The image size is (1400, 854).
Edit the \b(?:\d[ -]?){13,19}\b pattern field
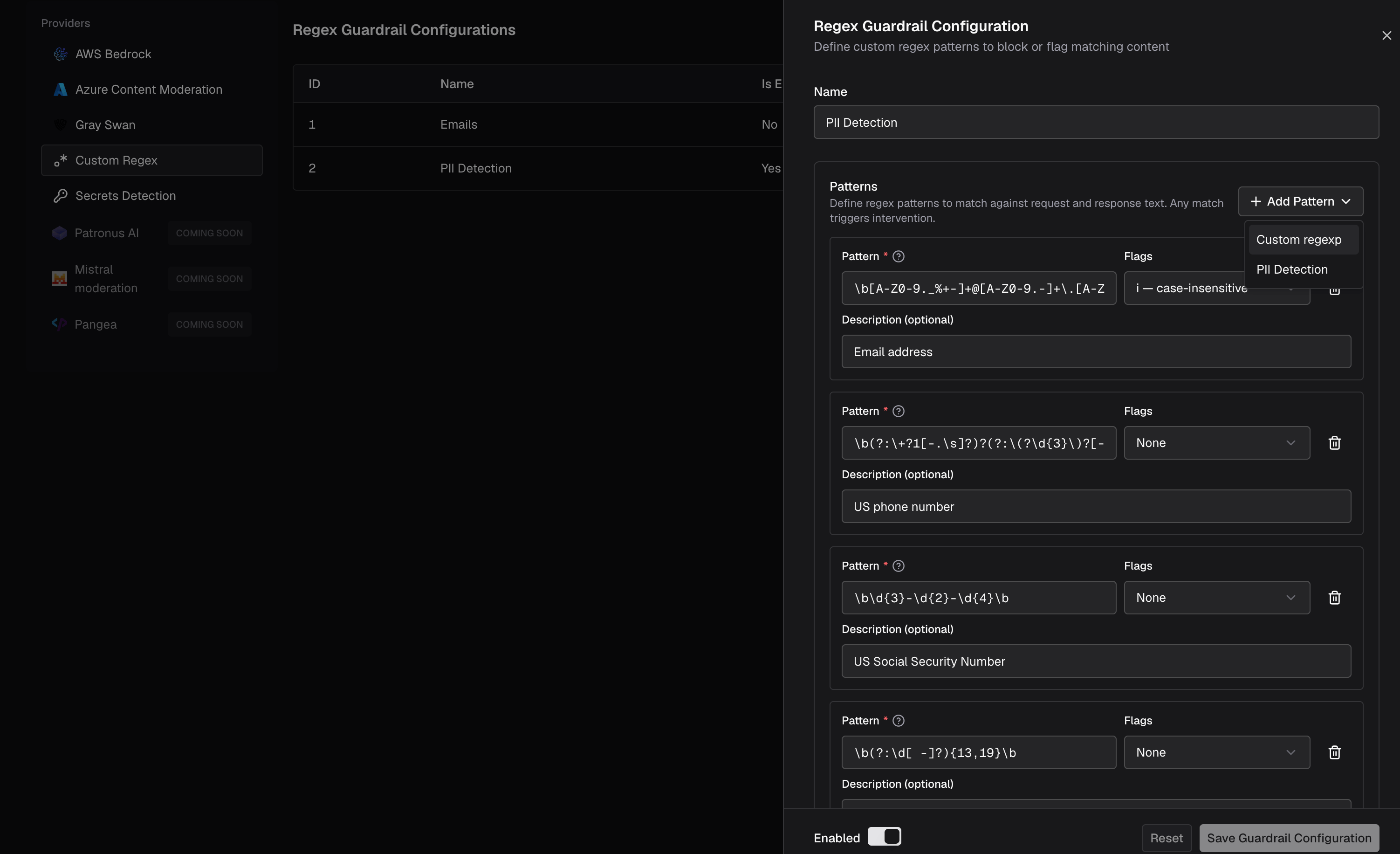pyautogui.click(x=978, y=752)
